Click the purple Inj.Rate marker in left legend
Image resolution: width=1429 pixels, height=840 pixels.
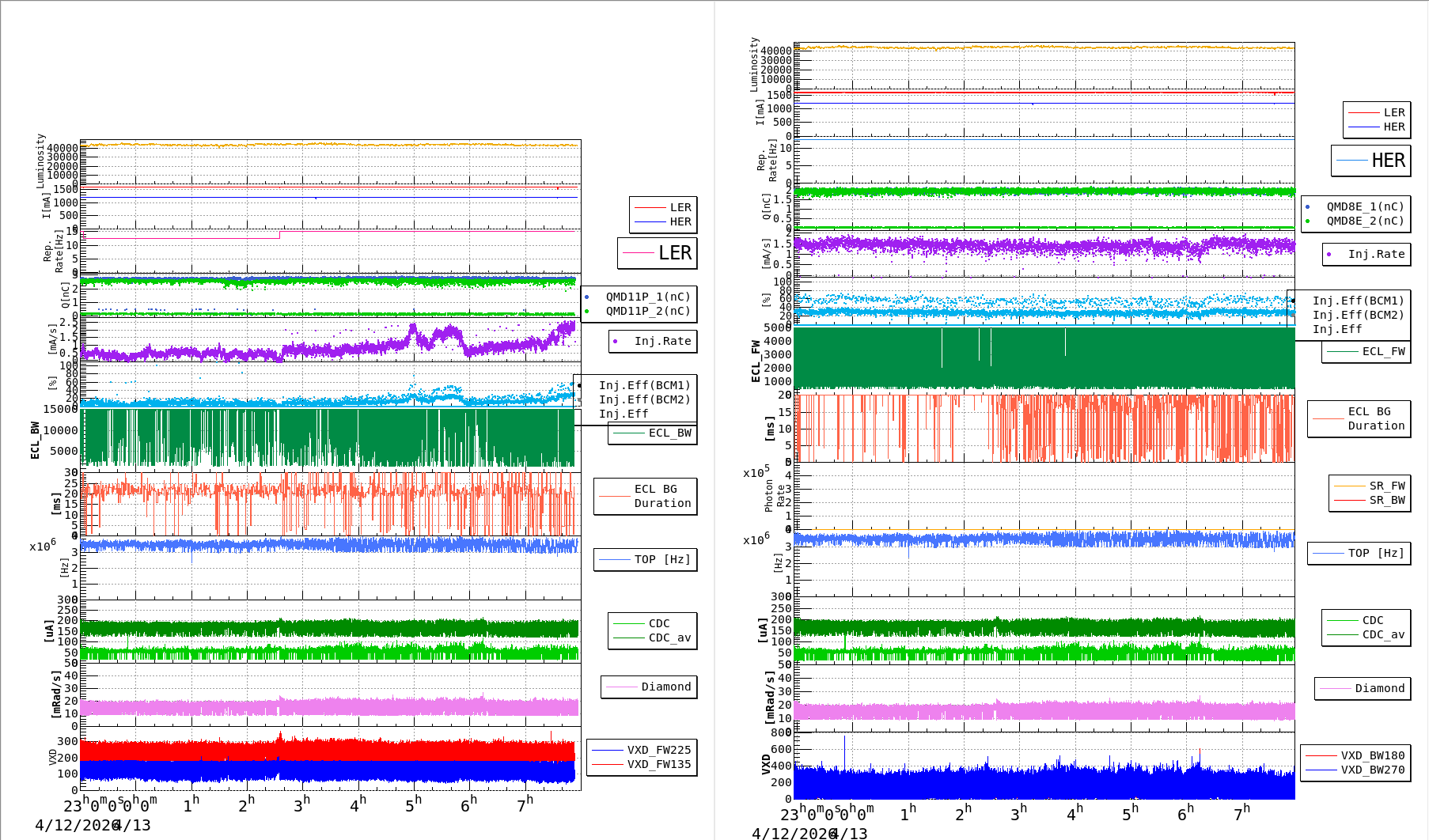tap(616, 342)
